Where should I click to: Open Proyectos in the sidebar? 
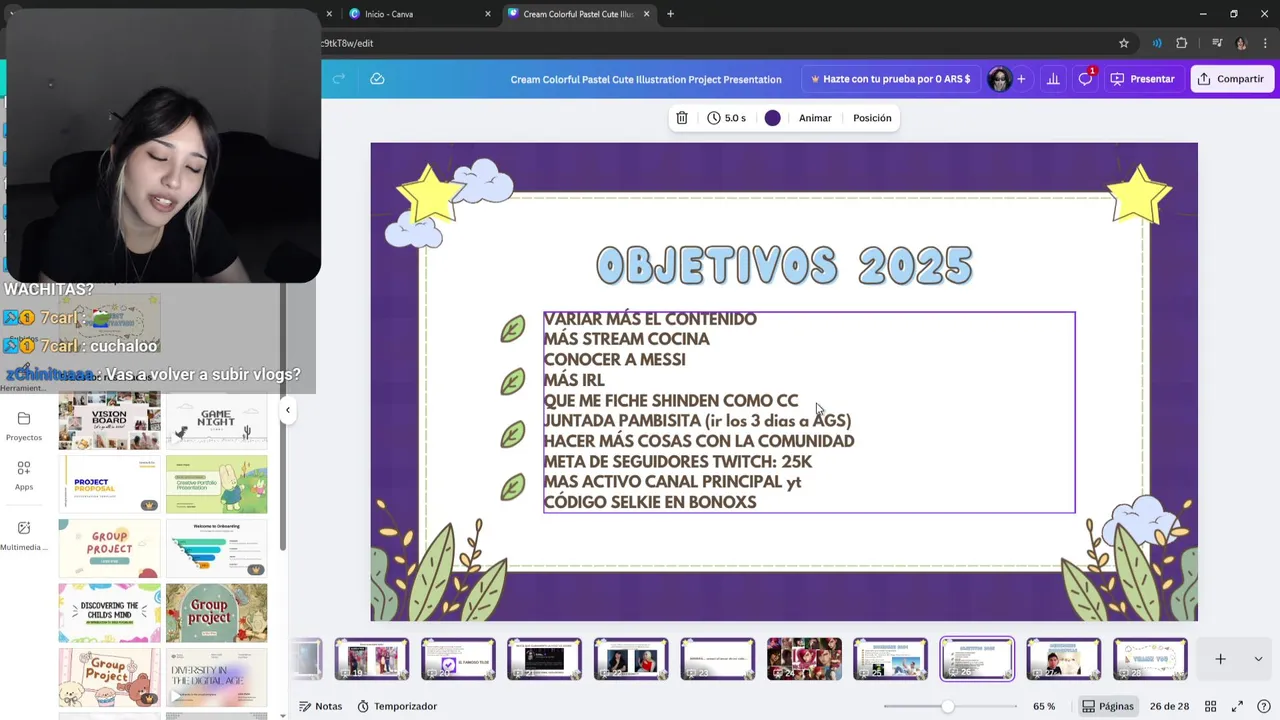point(24,426)
